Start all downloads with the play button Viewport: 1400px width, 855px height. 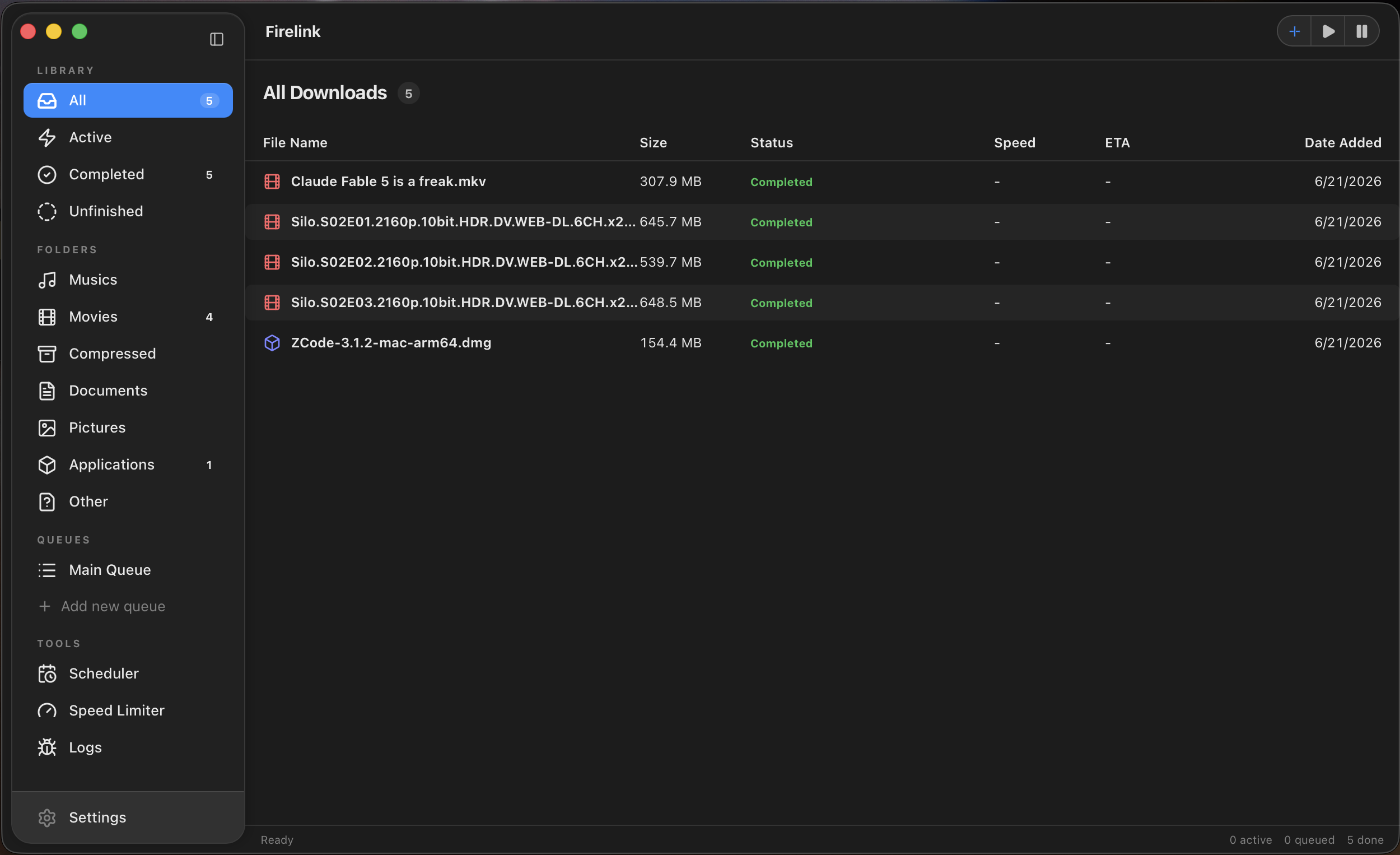click(1328, 31)
